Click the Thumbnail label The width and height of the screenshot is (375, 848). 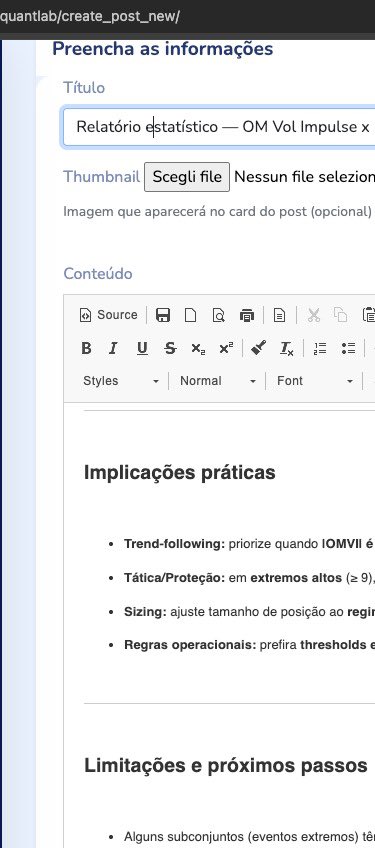[101, 177]
